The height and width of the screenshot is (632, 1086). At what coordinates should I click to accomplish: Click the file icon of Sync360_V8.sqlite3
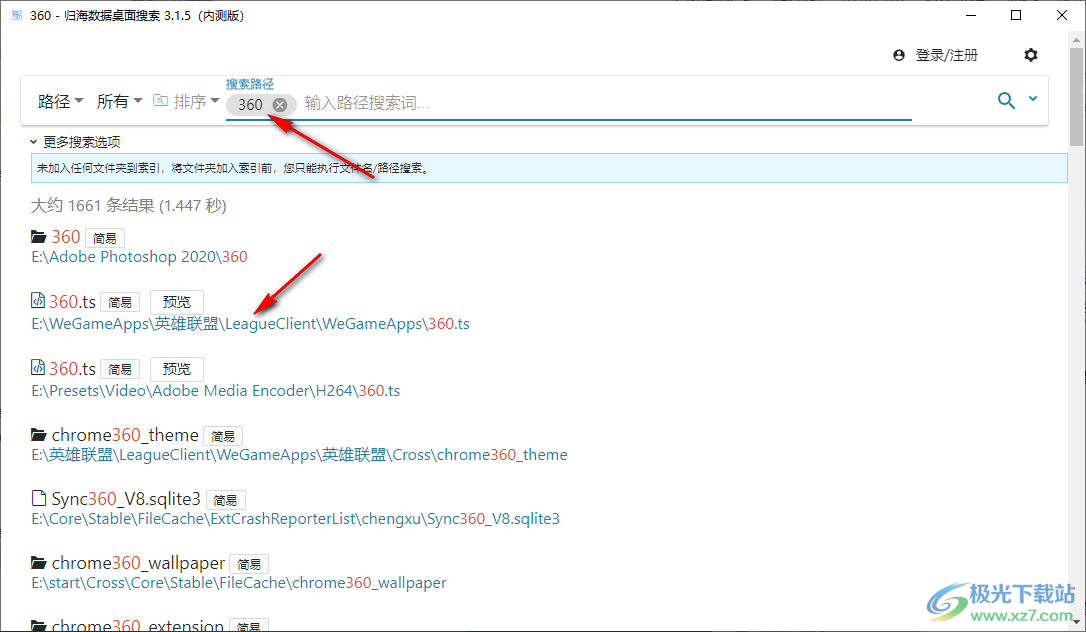pyautogui.click(x=39, y=498)
